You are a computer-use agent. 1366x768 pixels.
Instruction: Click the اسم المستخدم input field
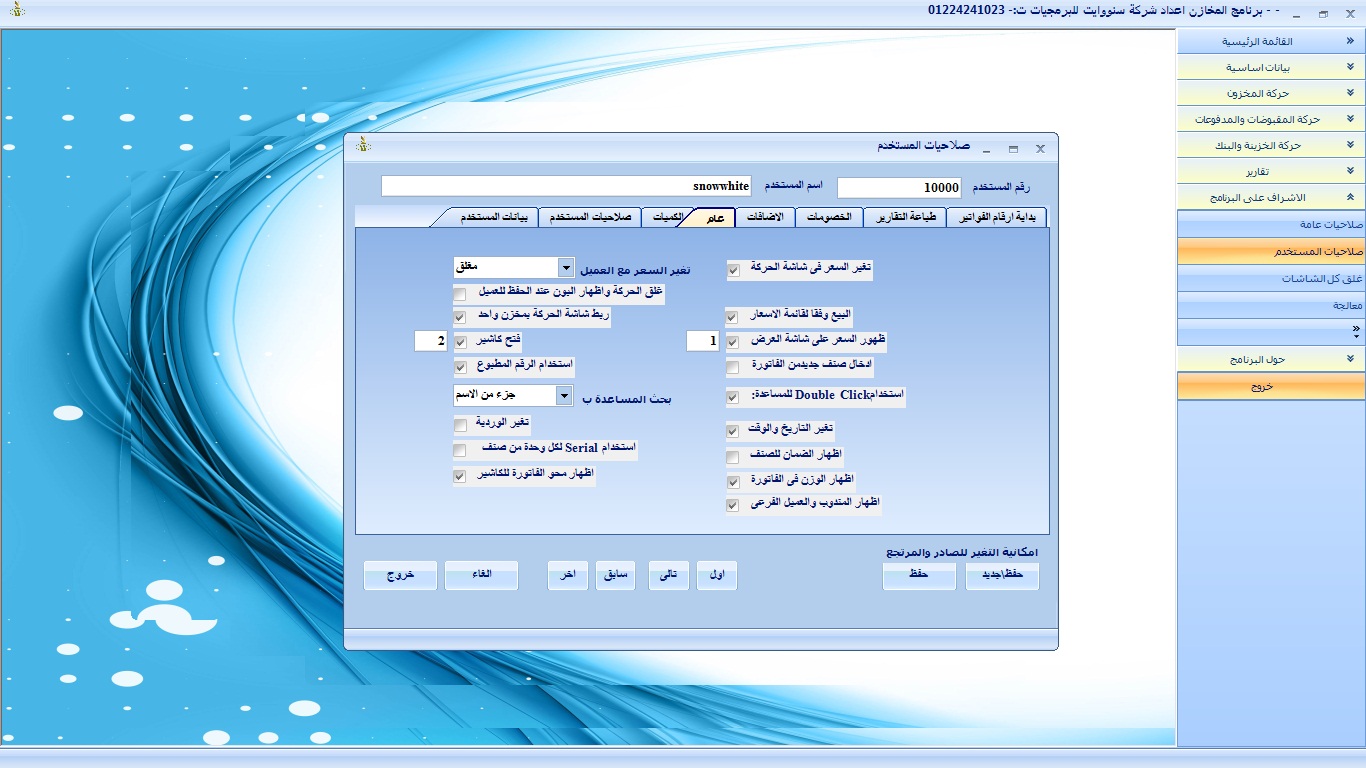point(566,187)
